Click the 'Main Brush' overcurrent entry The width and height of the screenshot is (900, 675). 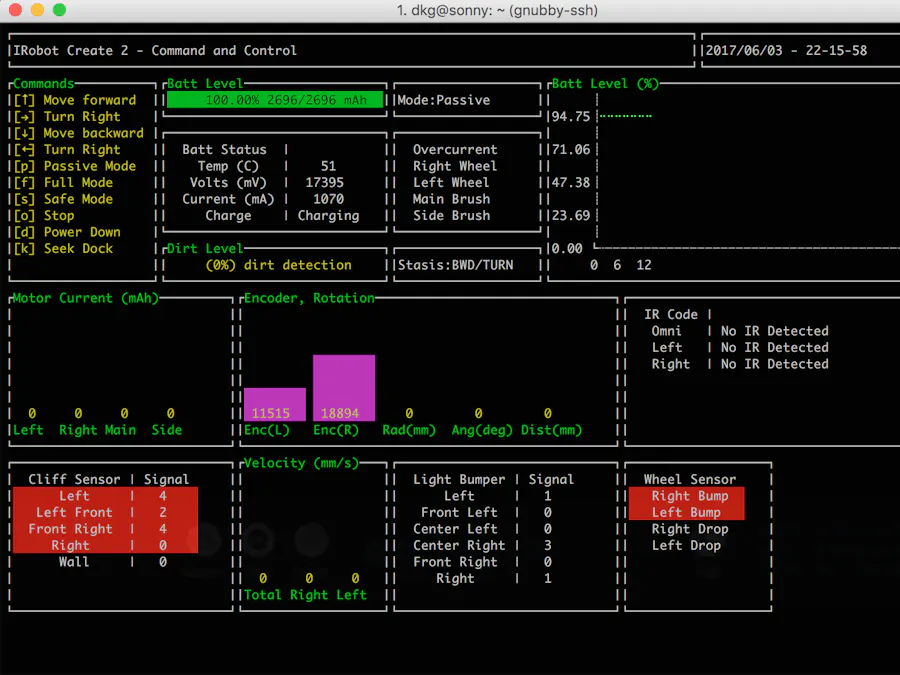(x=451, y=199)
